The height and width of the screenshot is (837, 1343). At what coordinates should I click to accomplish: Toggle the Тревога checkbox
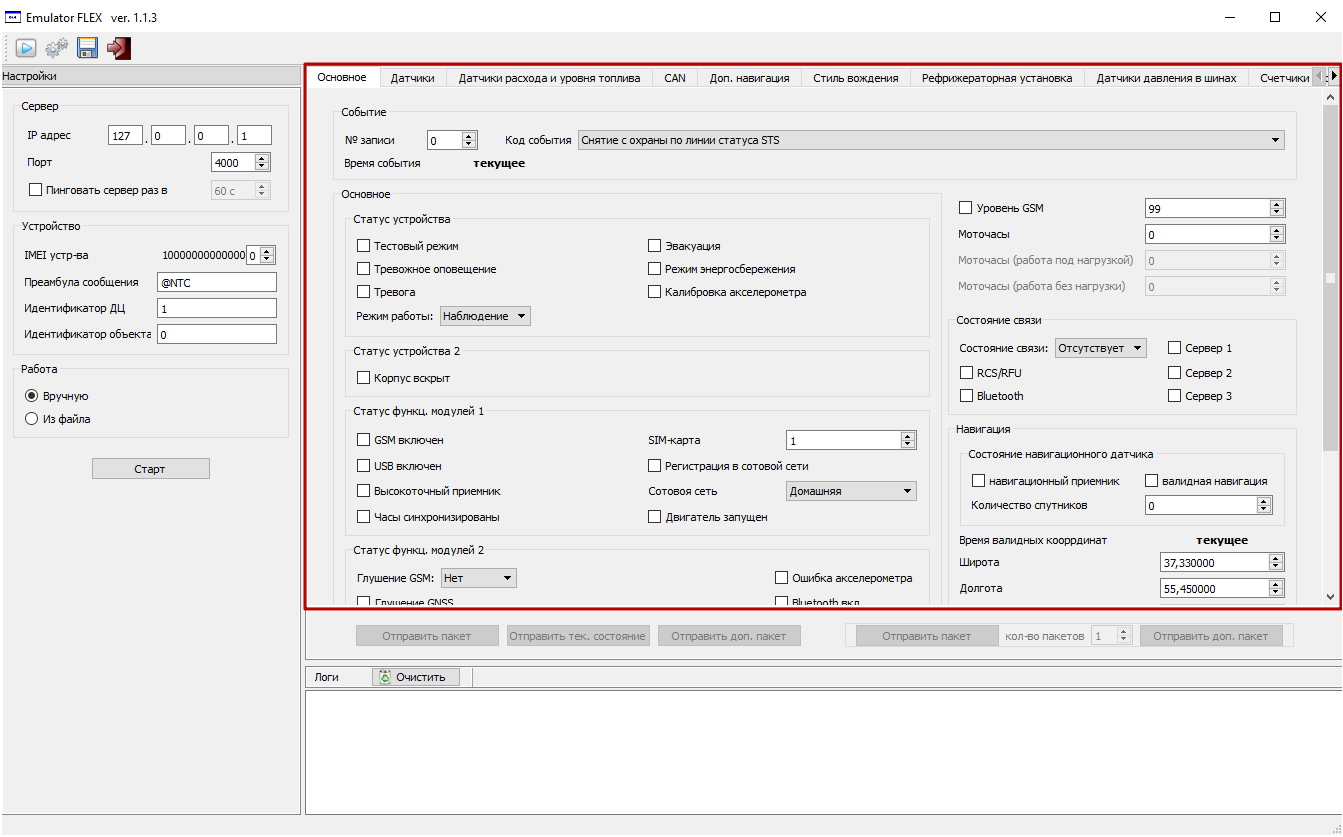[x=364, y=292]
